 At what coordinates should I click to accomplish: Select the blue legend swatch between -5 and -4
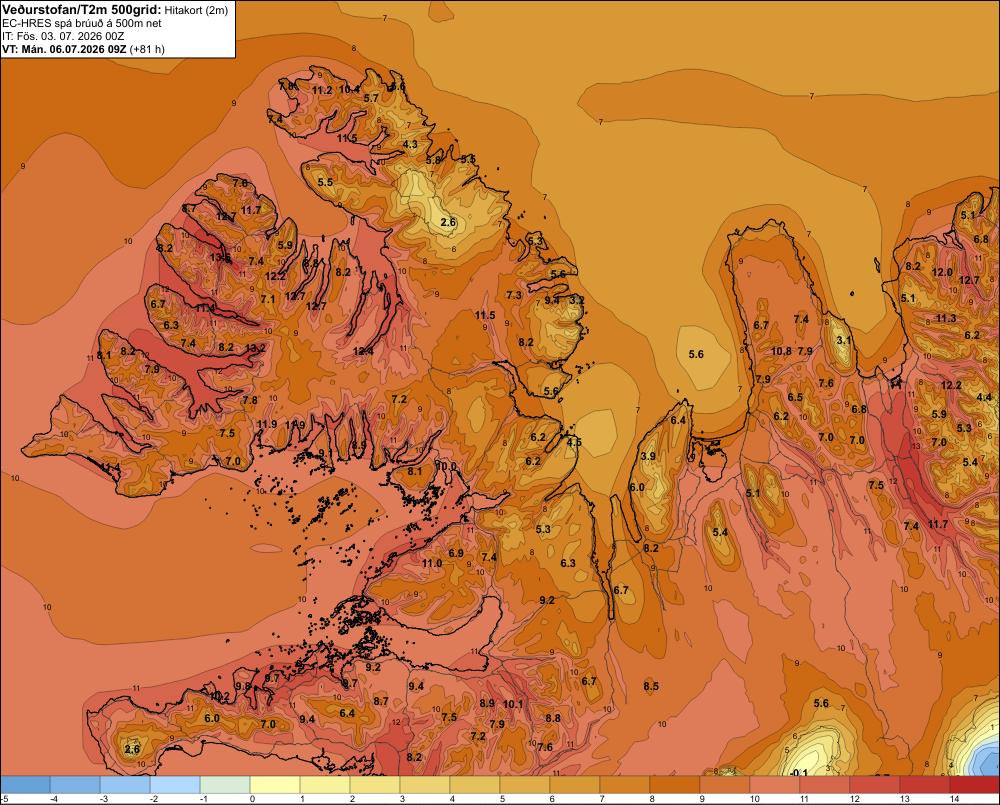tap(25, 785)
